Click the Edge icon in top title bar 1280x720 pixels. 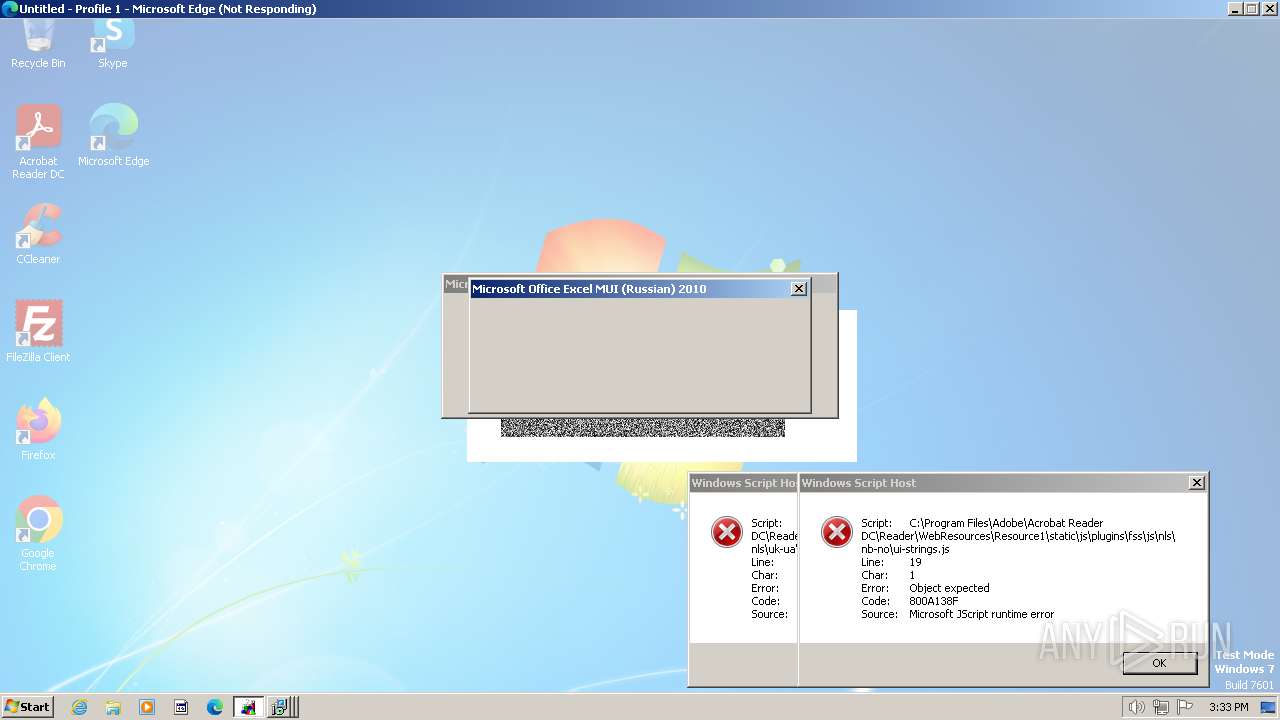point(9,9)
